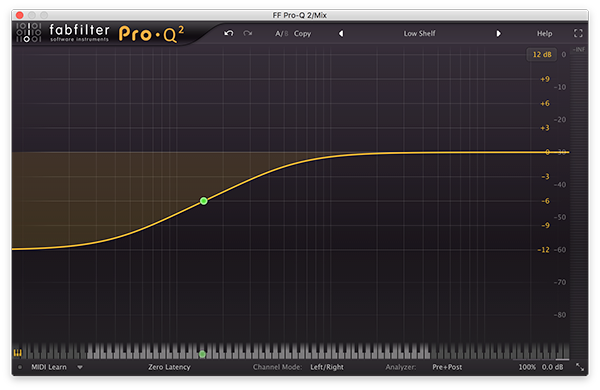Change Zero Latency processing mode
600x390 pixels.
point(169,367)
